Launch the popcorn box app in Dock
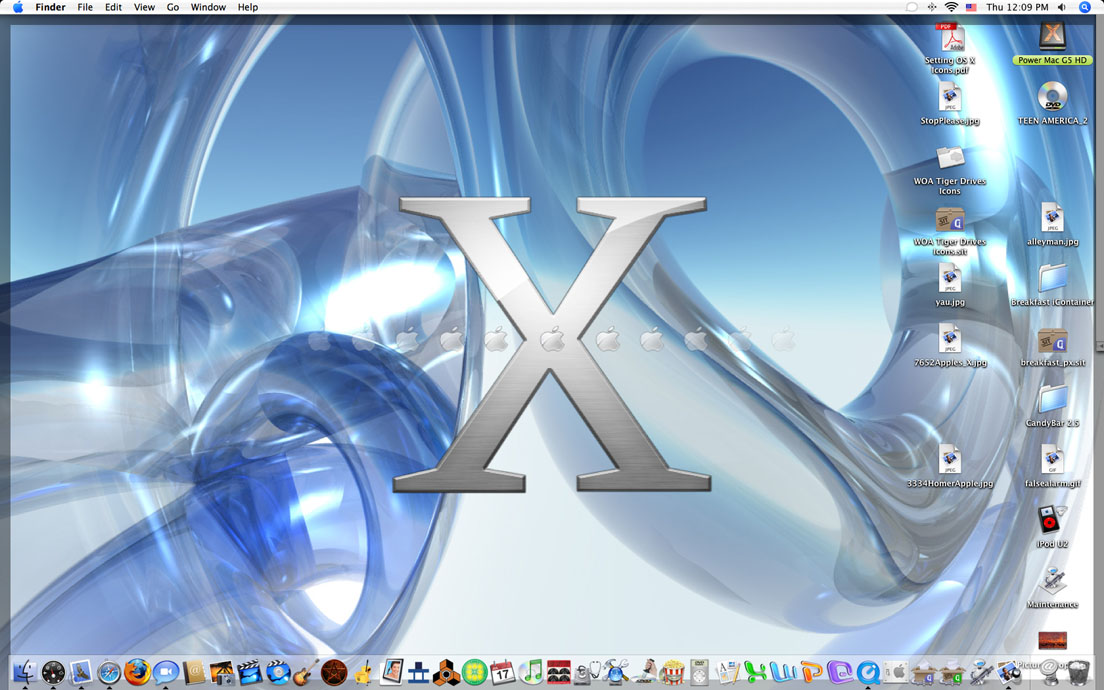 (x=672, y=672)
